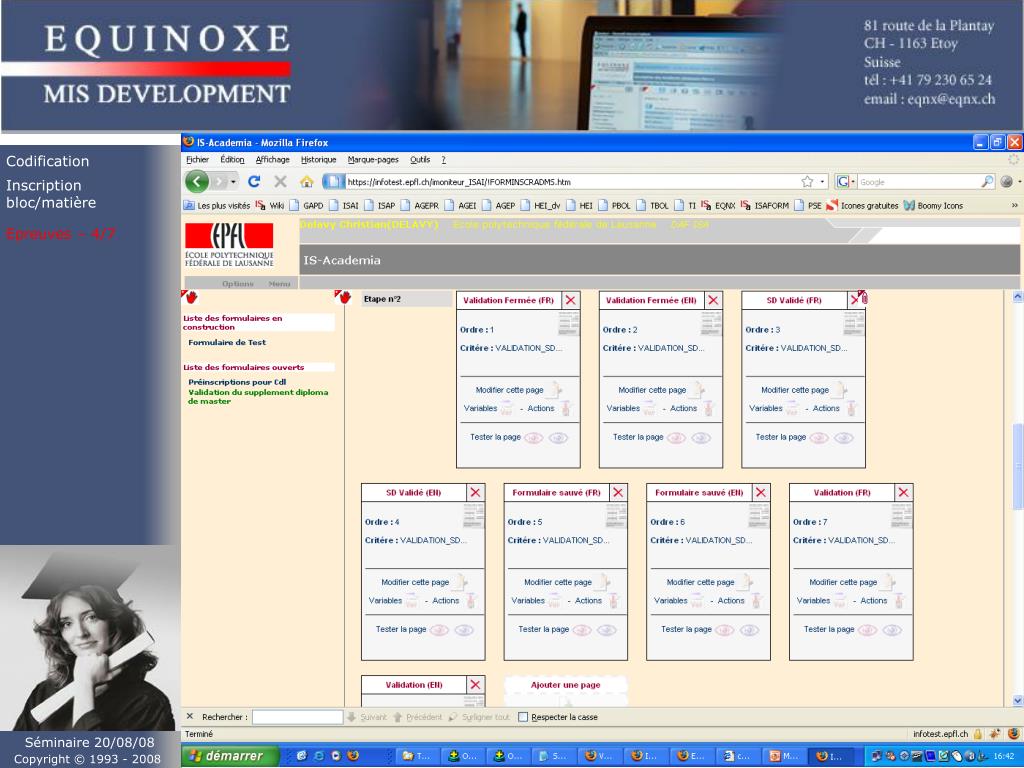
Task: Open the address bar dropdown arrow
Action: (823, 182)
